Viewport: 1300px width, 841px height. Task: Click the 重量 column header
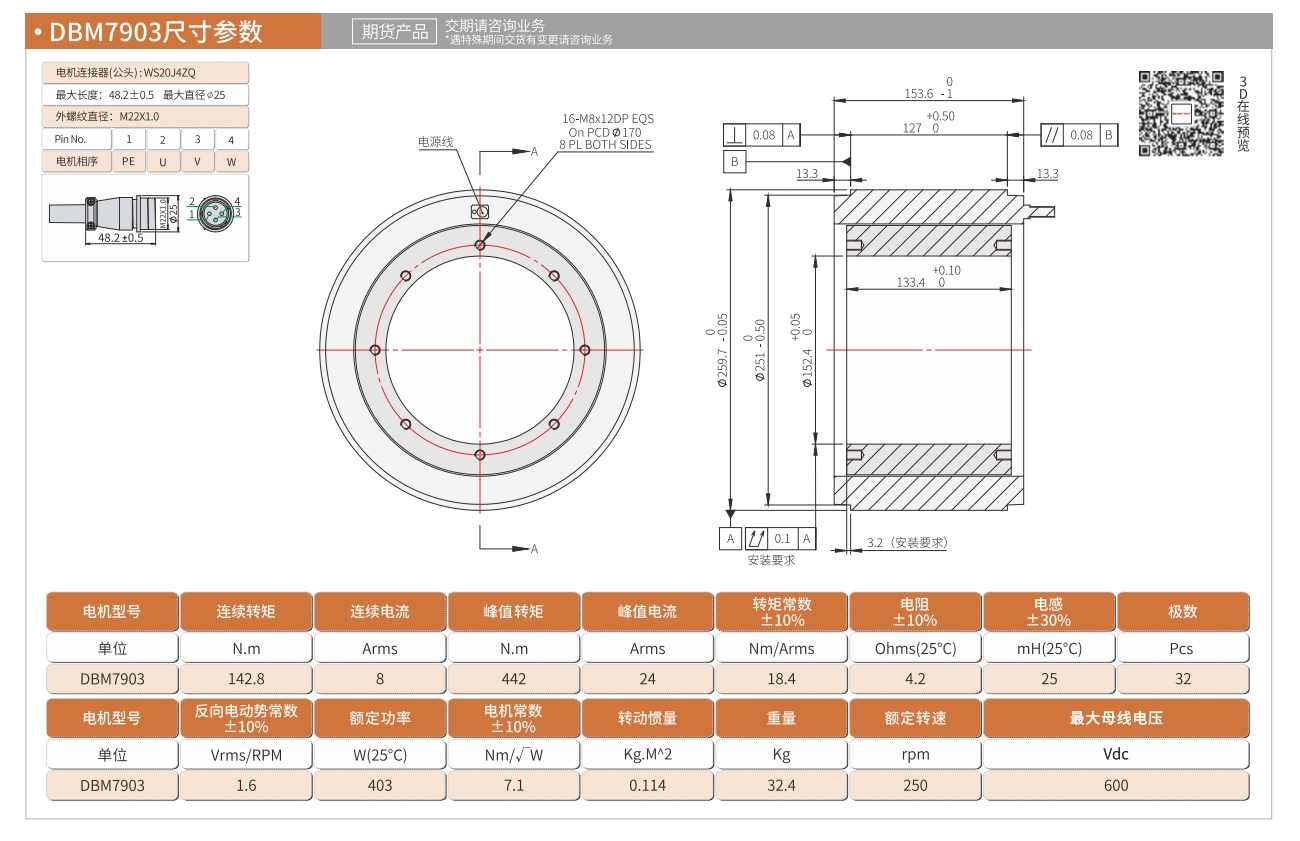point(782,718)
